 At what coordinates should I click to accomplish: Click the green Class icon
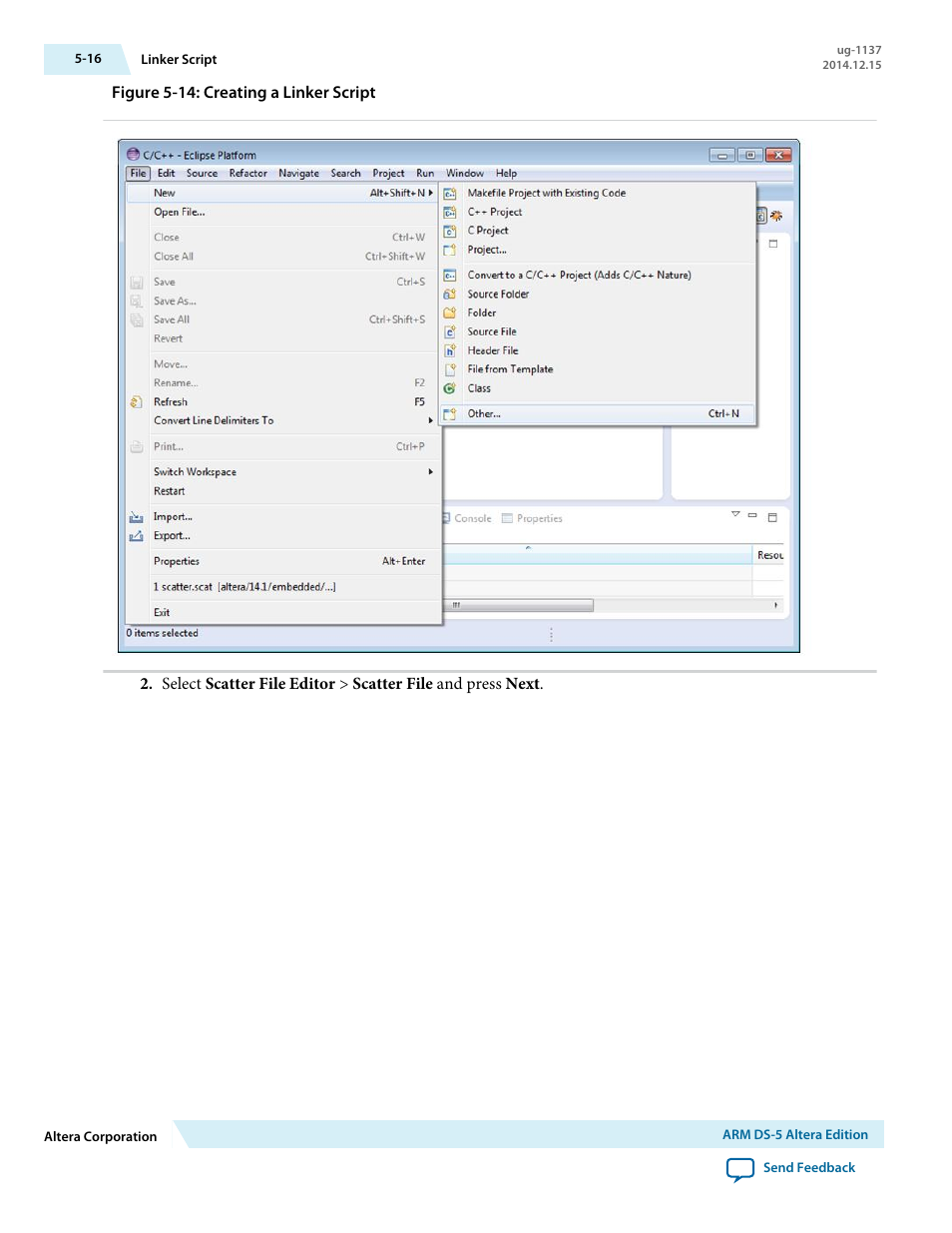point(449,388)
